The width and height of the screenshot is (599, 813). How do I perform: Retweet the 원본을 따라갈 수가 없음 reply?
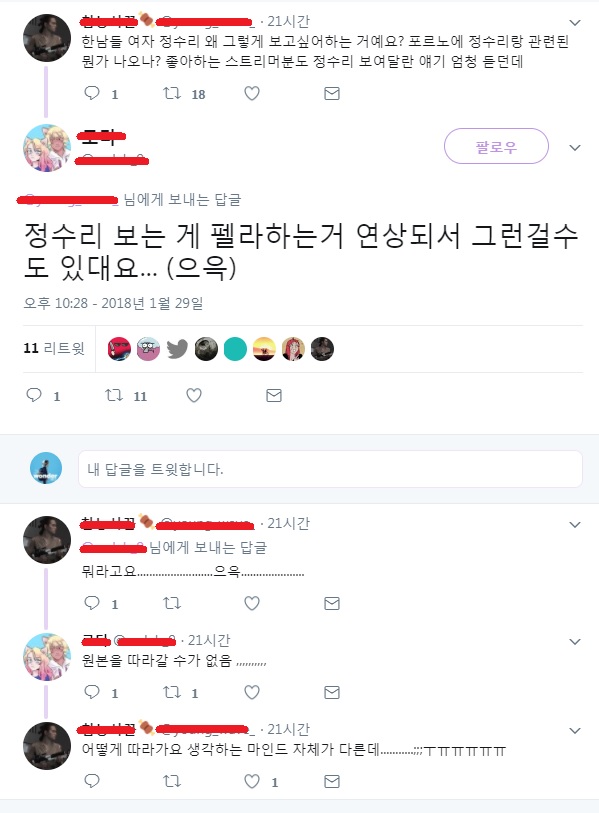point(172,692)
